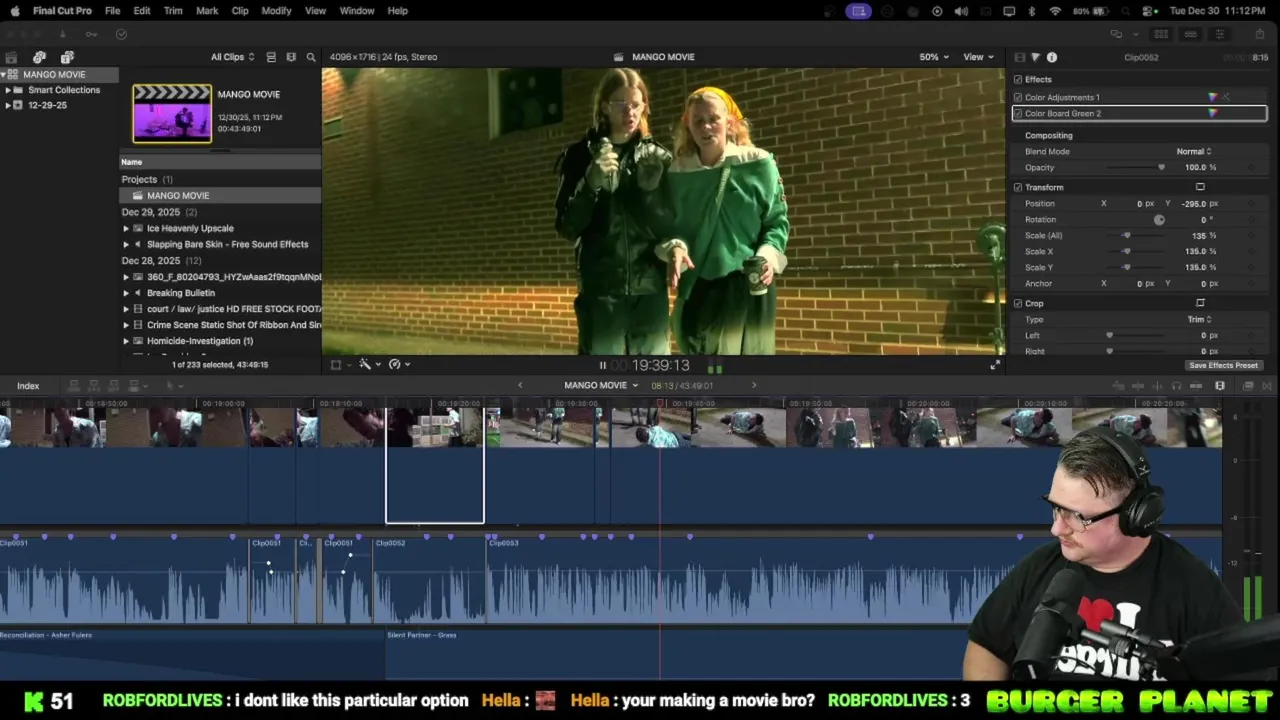Collapse the MANGO MOVIE library
The image size is (1280, 720).
[3, 75]
